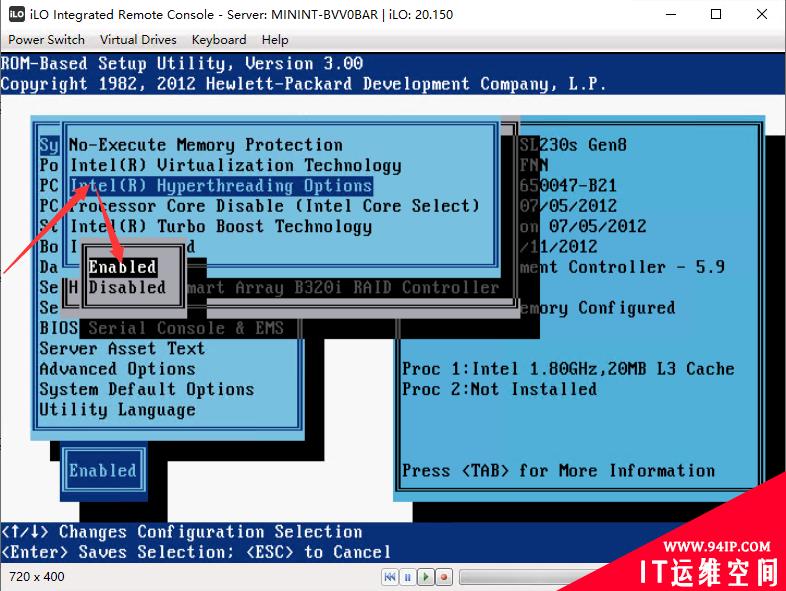Click the Enabled status box below the menu
Viewport: 786px width, 591px height.
103,471
